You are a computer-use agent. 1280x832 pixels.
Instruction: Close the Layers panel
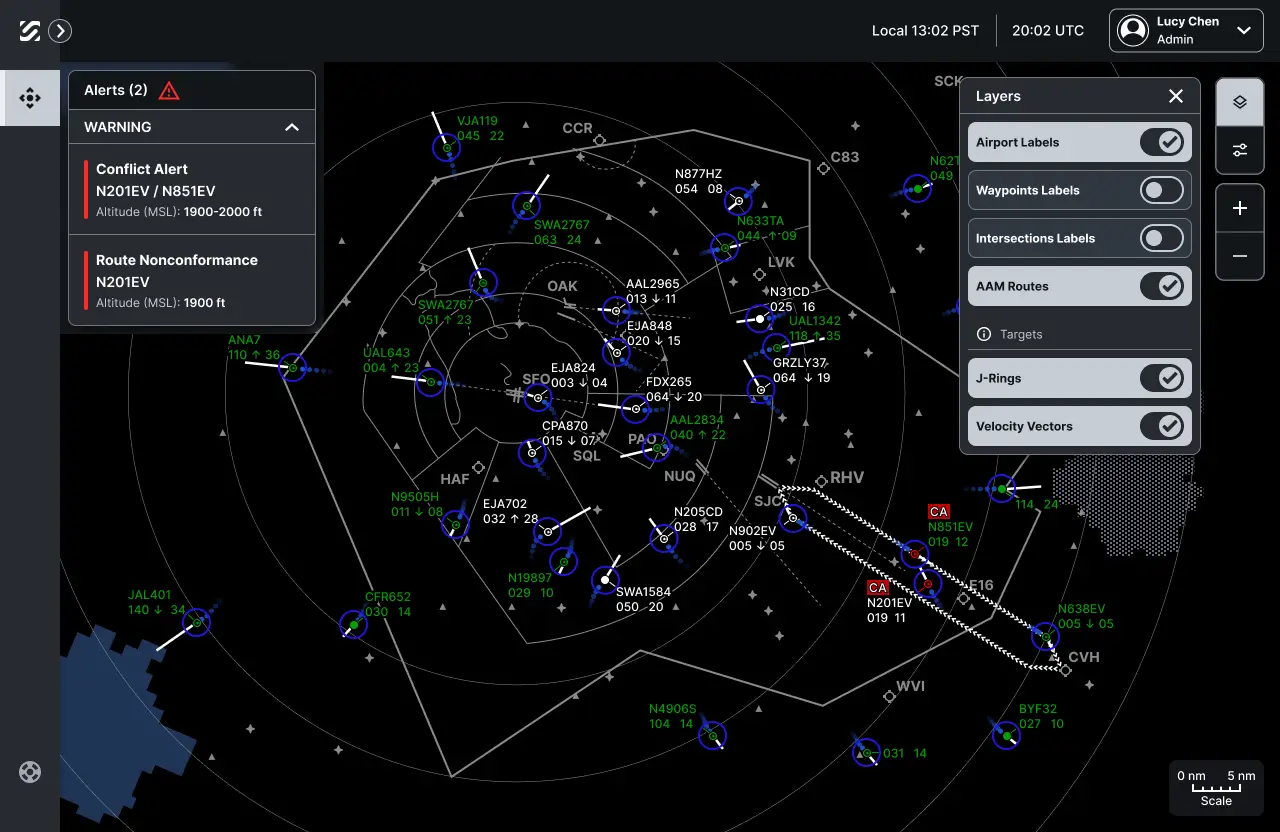click(1176, 96)
